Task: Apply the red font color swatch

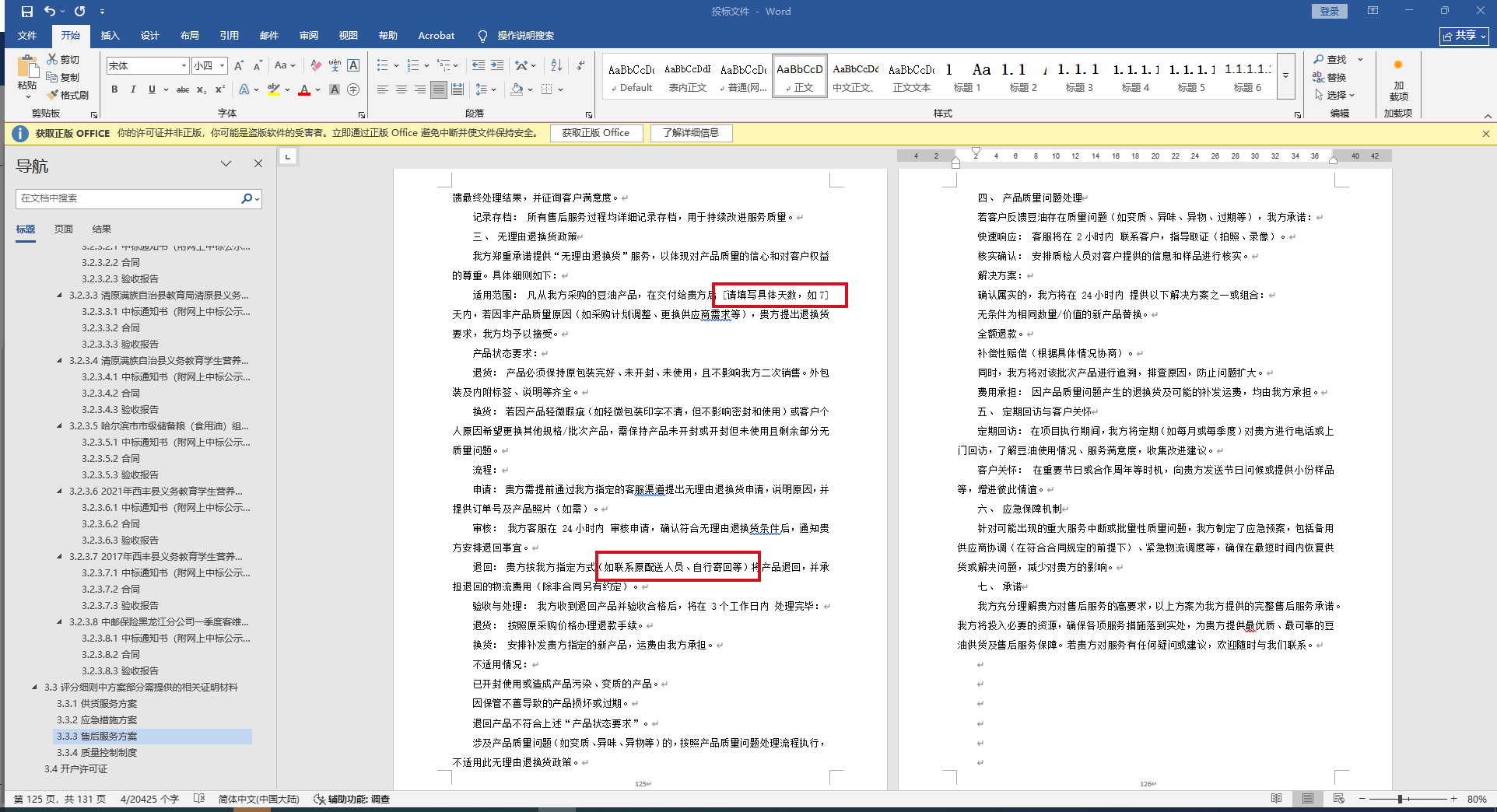Action: (x=304, y=89)
